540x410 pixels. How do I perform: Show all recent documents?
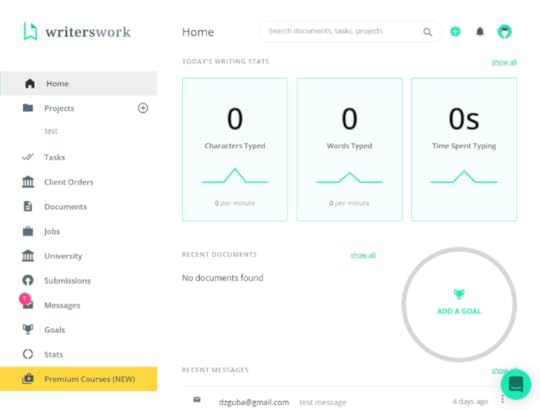tap(363, 255)
